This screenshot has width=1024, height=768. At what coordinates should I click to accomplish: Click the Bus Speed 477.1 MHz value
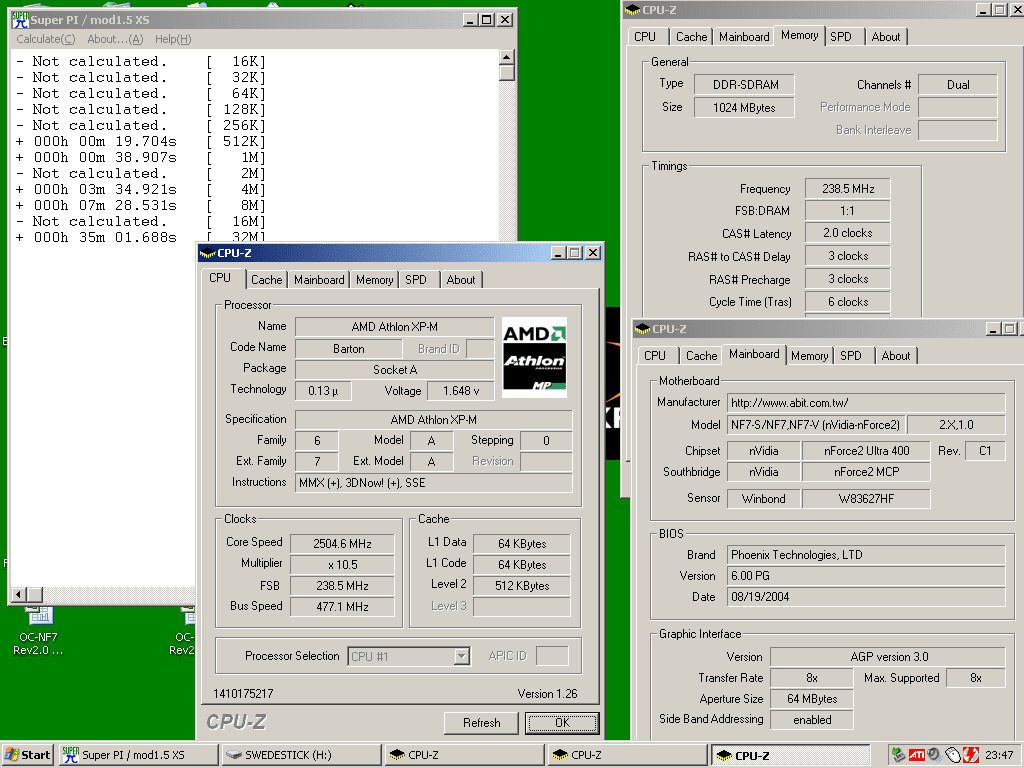click(342, 607)
